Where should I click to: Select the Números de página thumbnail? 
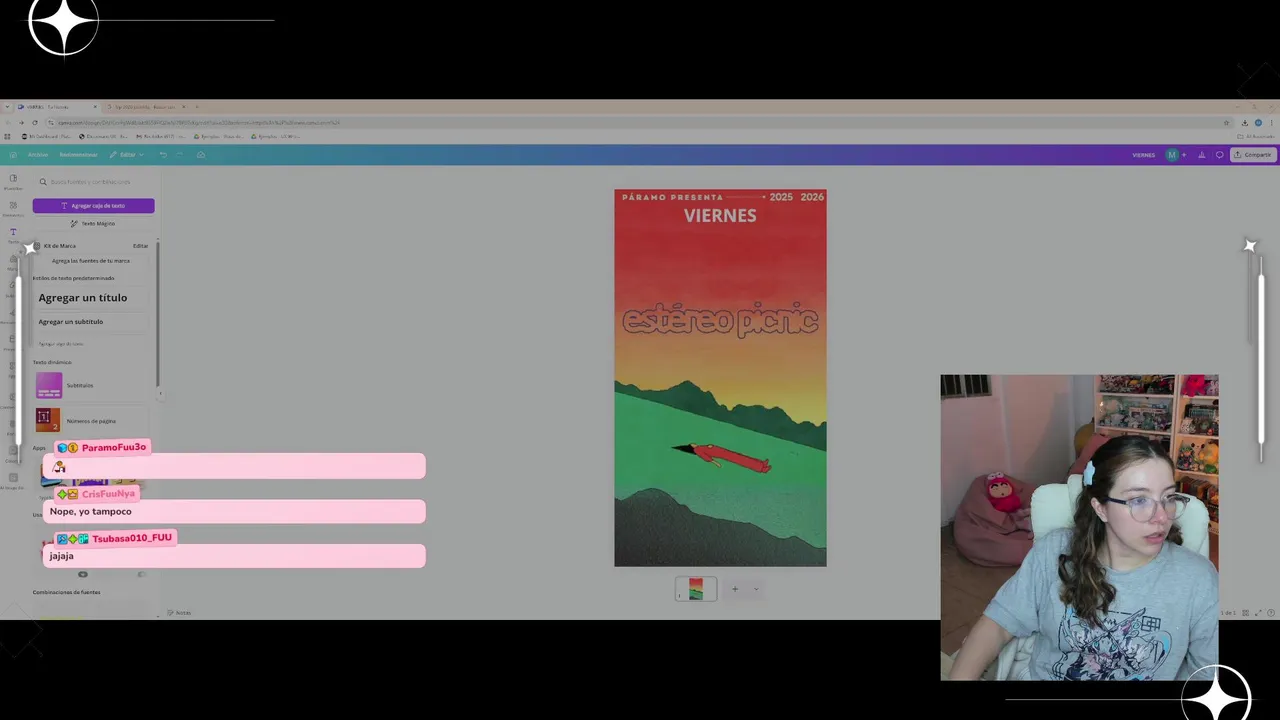(x=49, y=421)
